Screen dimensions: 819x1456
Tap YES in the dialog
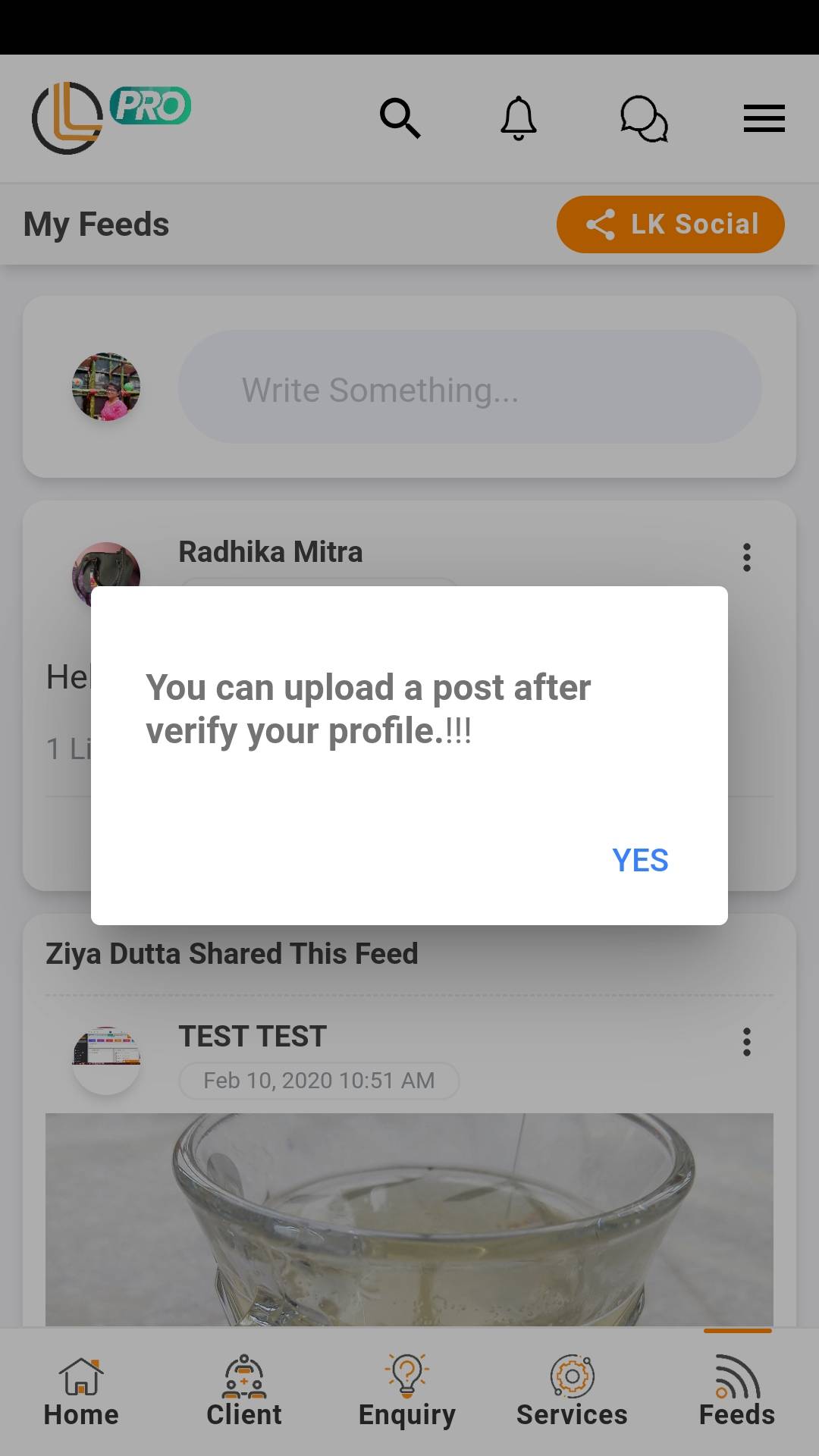point(640,860)
